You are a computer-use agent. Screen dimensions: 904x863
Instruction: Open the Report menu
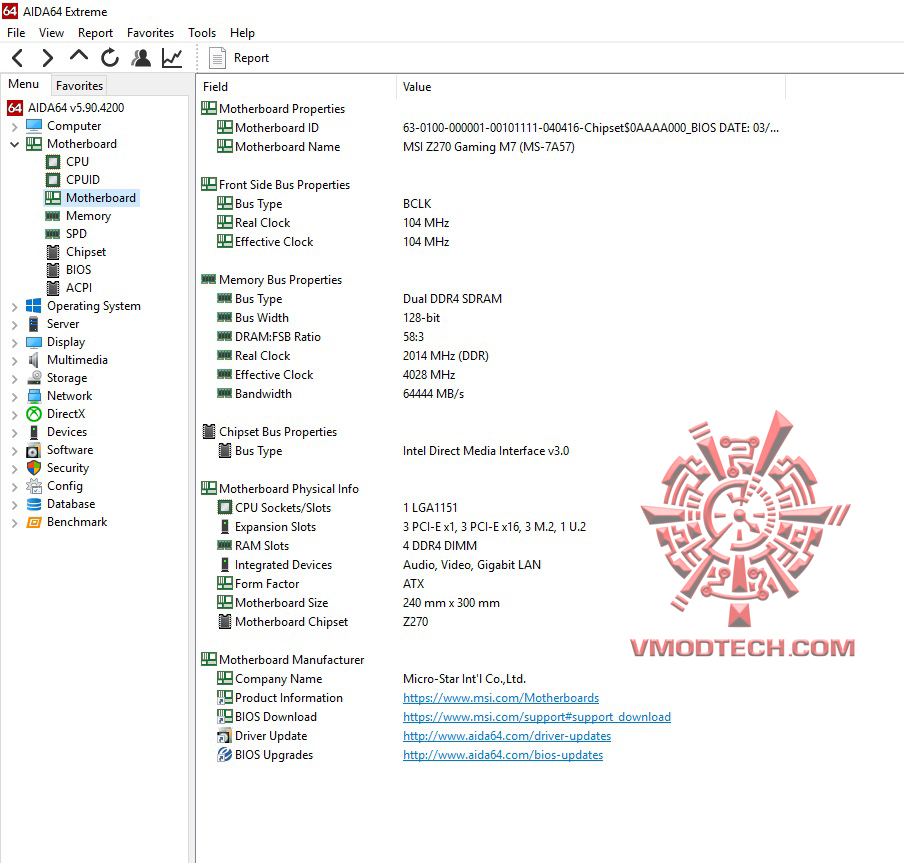point(95,33)
